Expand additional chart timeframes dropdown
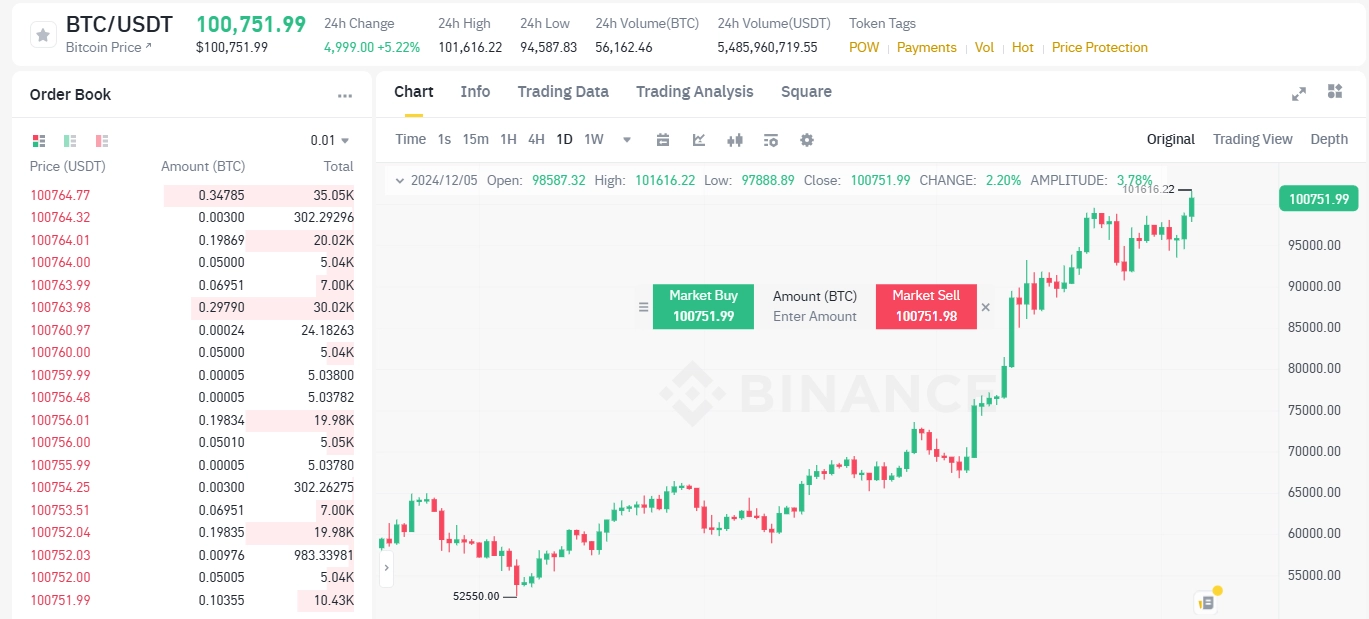 pos(626,141)
